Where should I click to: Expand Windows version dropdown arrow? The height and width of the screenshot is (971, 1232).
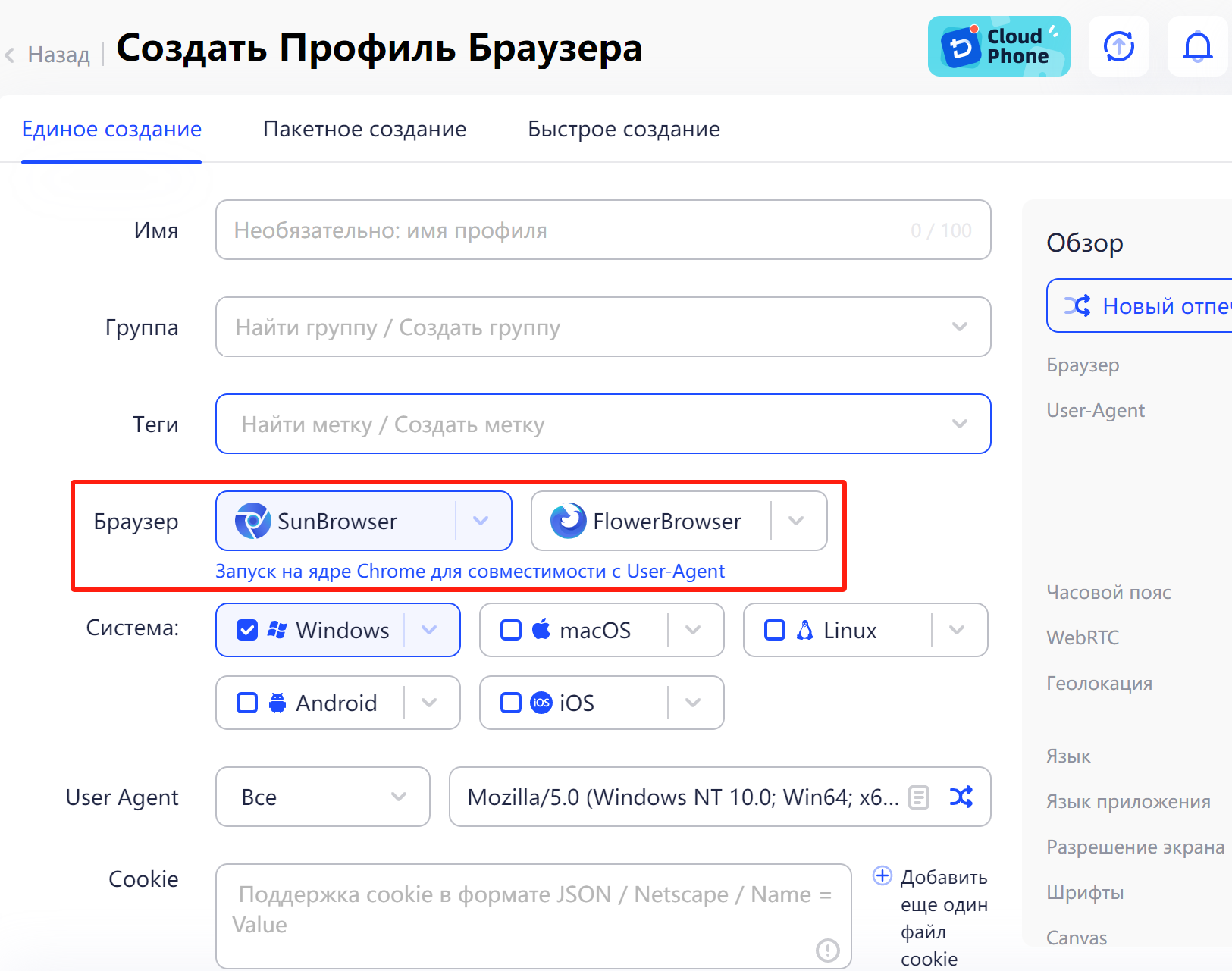429,630
